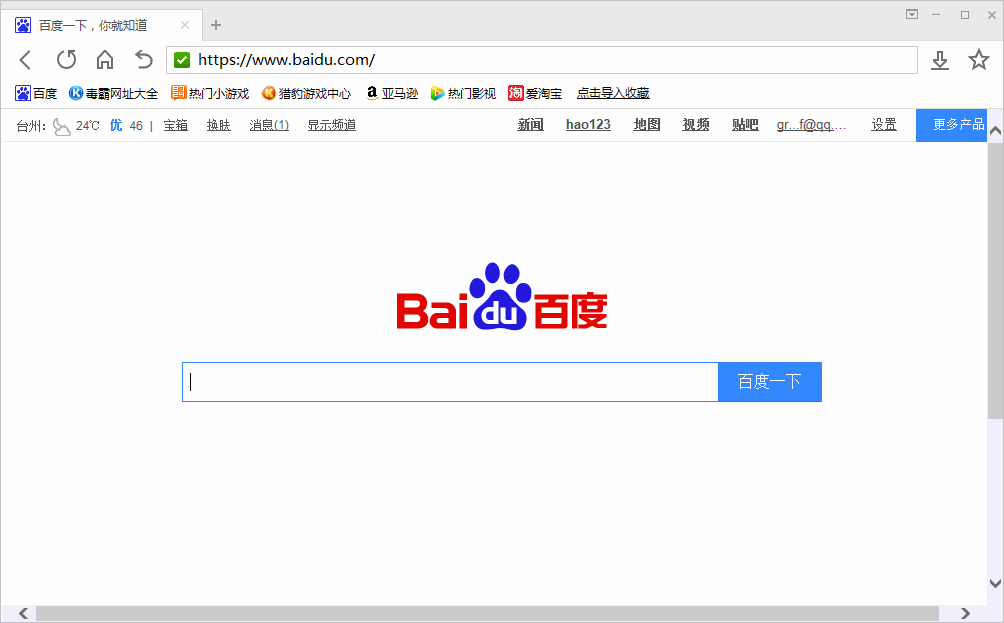Minimize the browser window

click(x=936, y=14)
